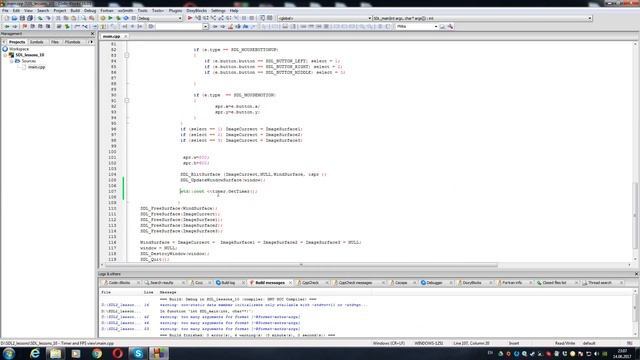Click the Undo toolbar icon
Image resolution: width=640 pixels, height=360 pixels.
pos(40,18)
